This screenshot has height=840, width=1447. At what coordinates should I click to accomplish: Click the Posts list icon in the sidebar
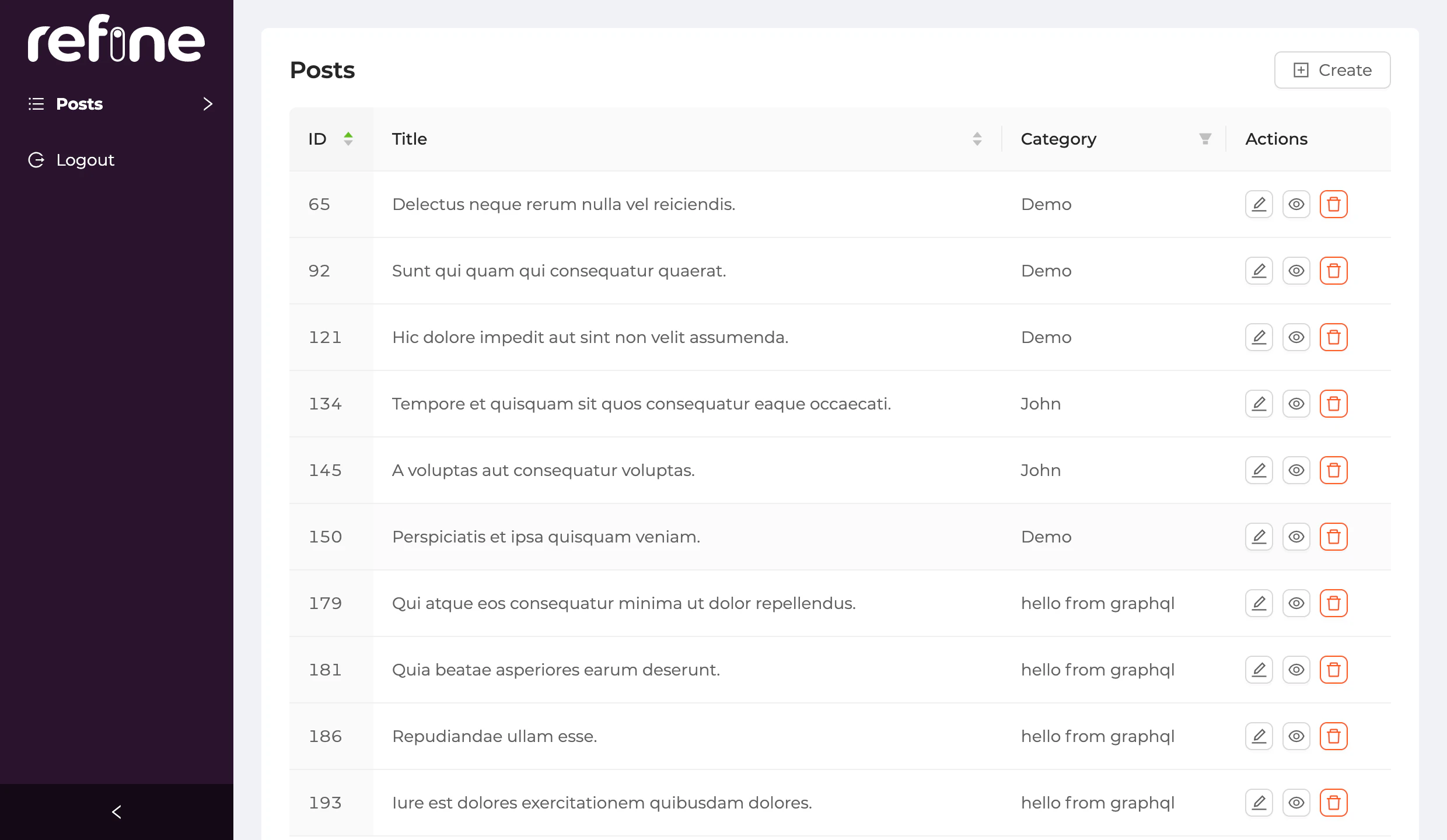pyautogui.click(x=36, y=103)
